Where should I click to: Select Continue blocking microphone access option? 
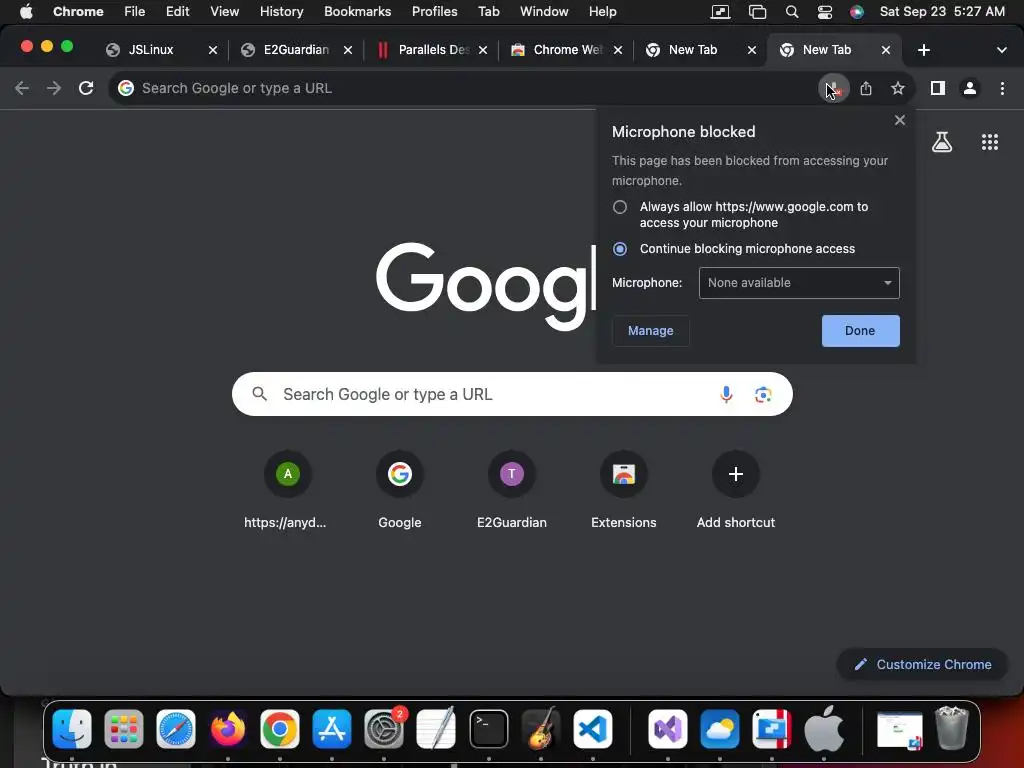[x=620, y=249]
